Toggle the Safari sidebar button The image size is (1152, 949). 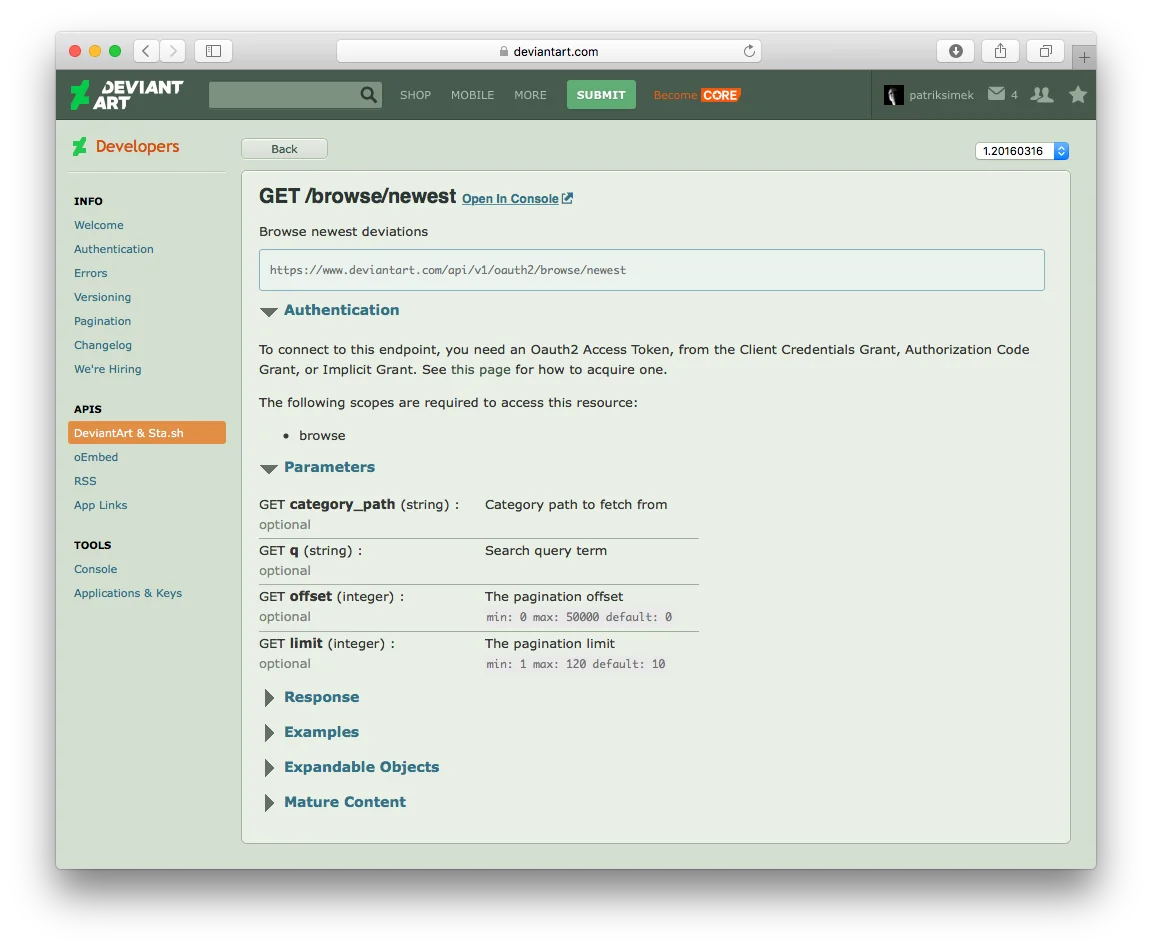(213, 51)
